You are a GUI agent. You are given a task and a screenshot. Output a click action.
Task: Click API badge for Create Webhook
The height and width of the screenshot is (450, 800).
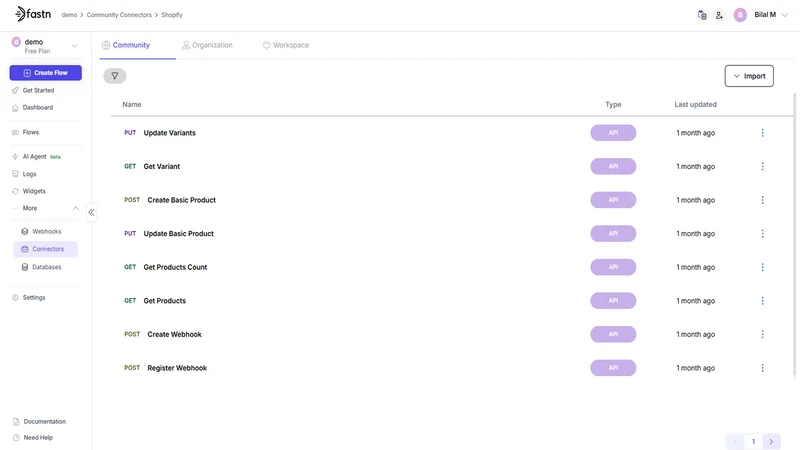click(x=613, y=334)
